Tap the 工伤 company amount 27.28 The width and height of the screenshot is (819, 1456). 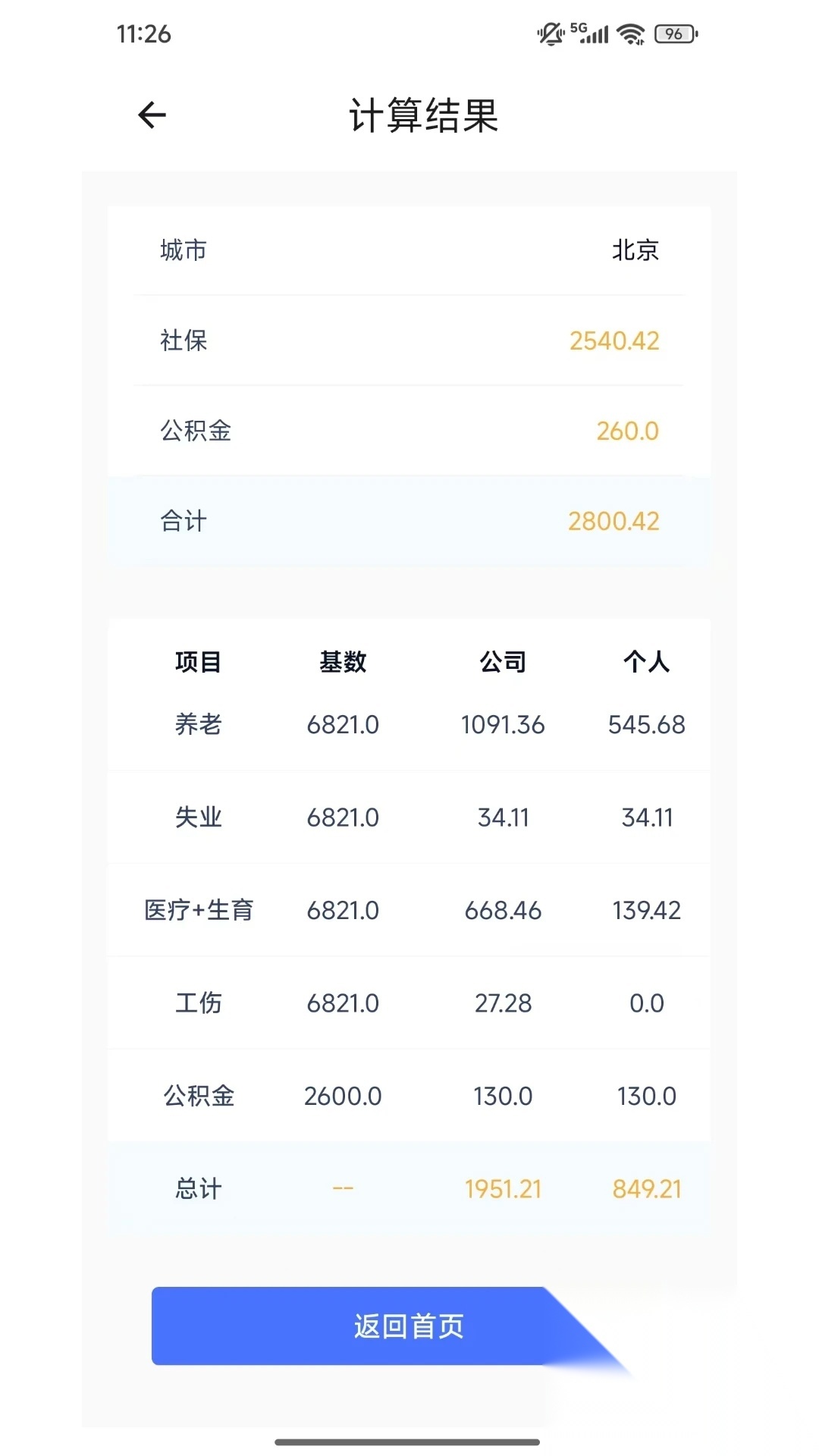click(503, 1003)
